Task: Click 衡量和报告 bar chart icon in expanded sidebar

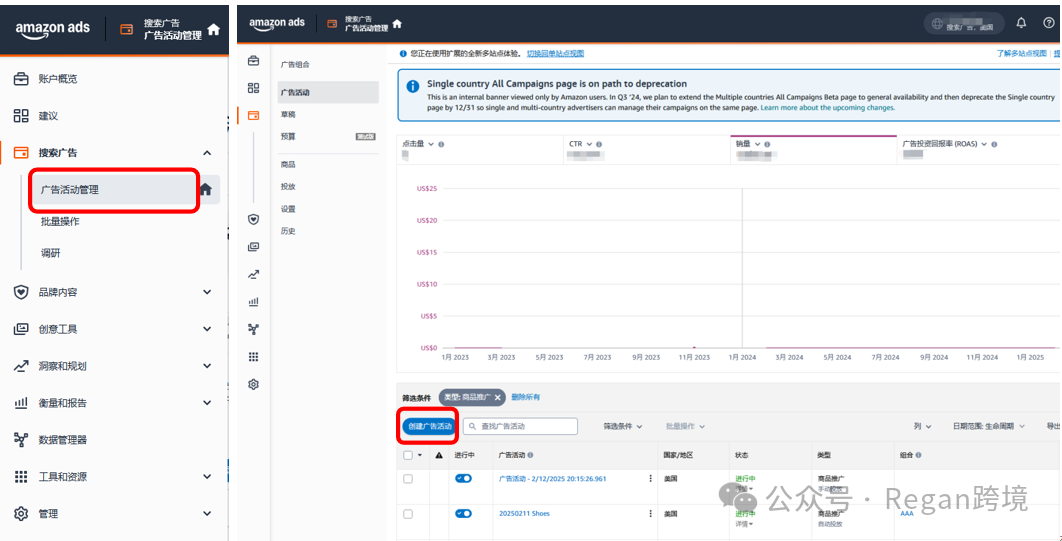Action: click(x=21, y=403)
